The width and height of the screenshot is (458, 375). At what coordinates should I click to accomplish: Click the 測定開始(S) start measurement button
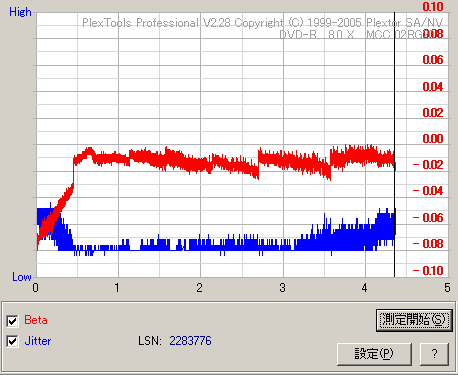(x=414, y=320)
